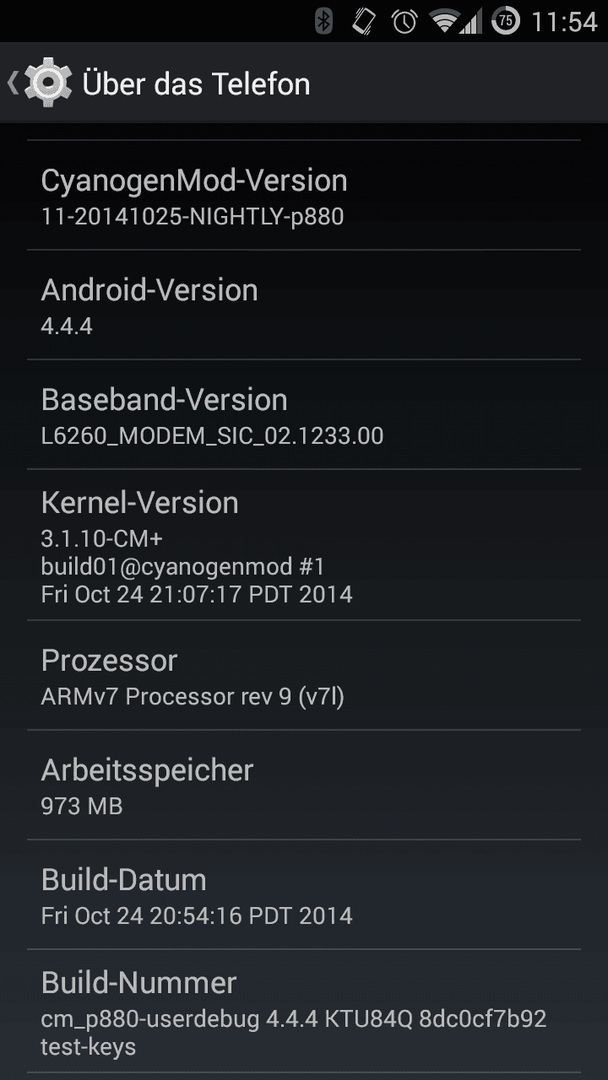The width and height of the screenshot is (608, 1080).
Task: Tap the Wi-Fi signal status icon
Action: [445, 21]
